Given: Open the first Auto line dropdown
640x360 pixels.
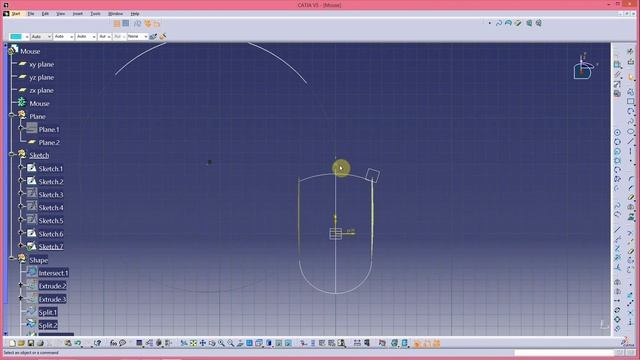Looking at the screenshot, I should [49, 36].
